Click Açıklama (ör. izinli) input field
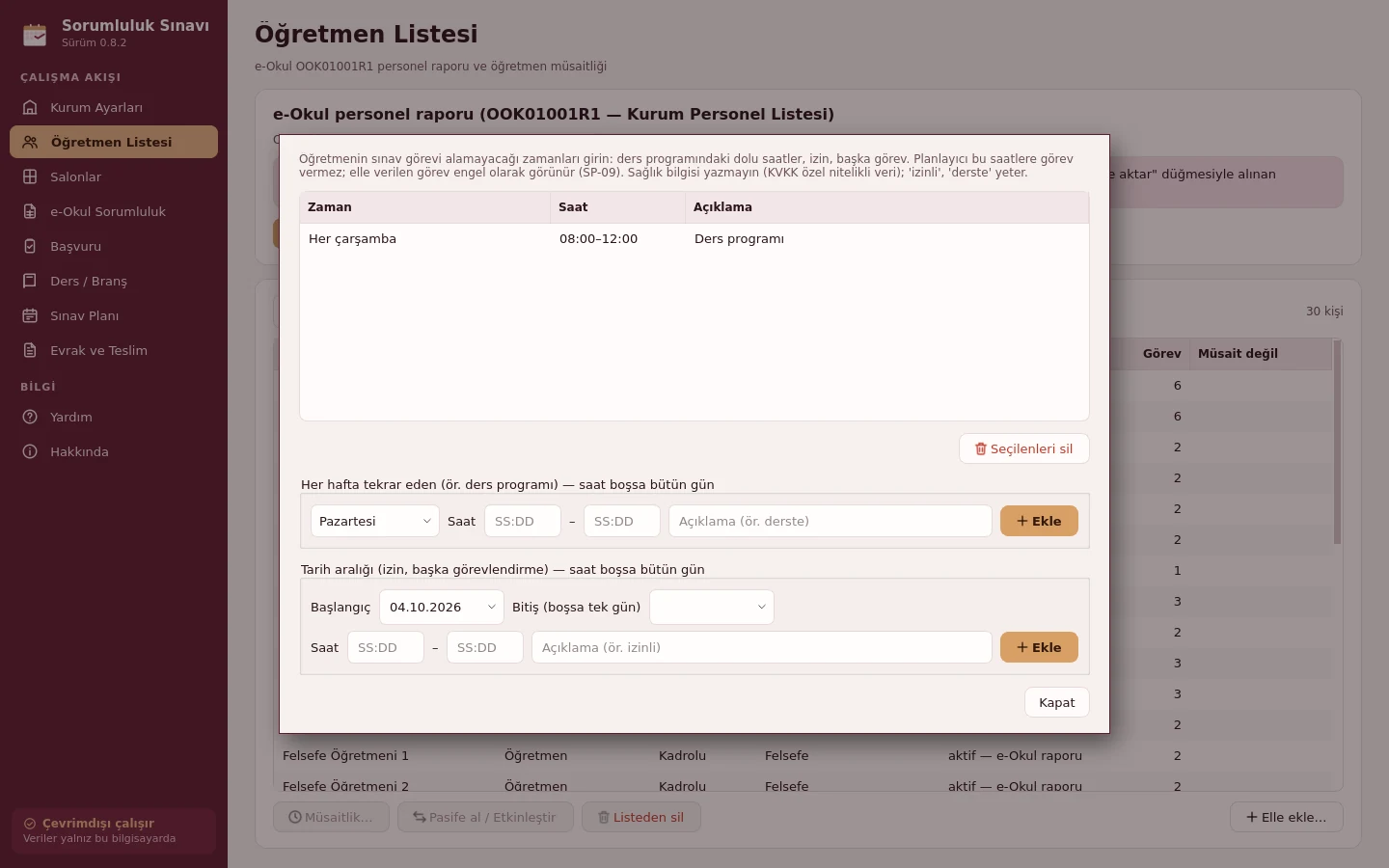 762,647
